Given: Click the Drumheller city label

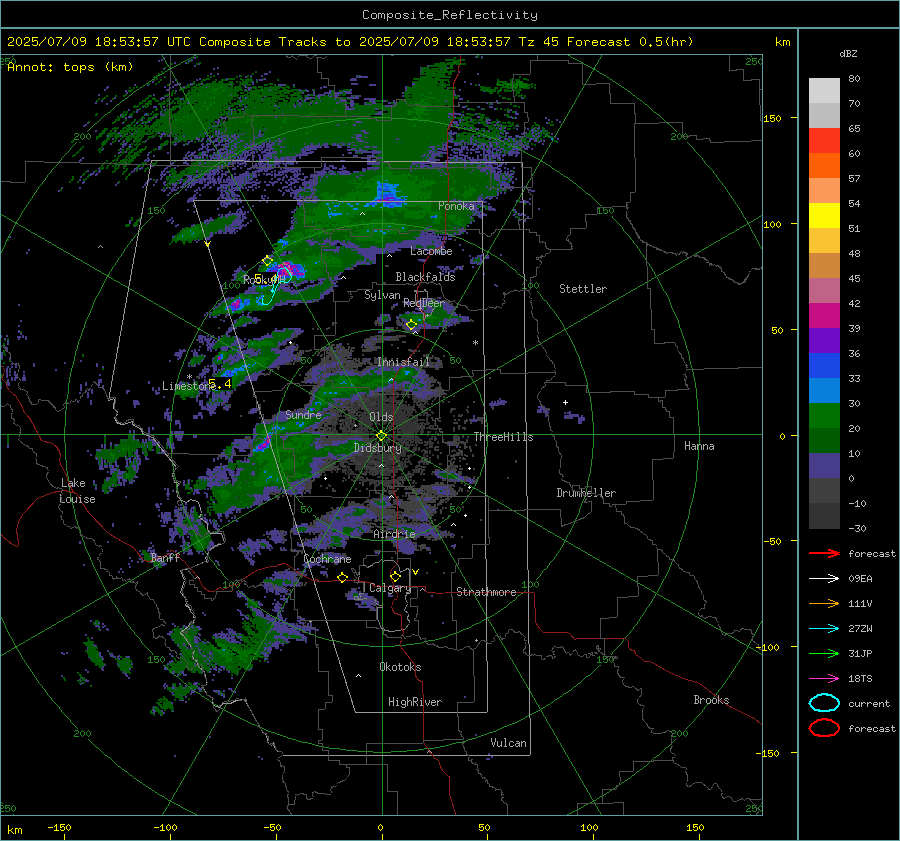Looking at the screenshot, I should click(586, 493).
